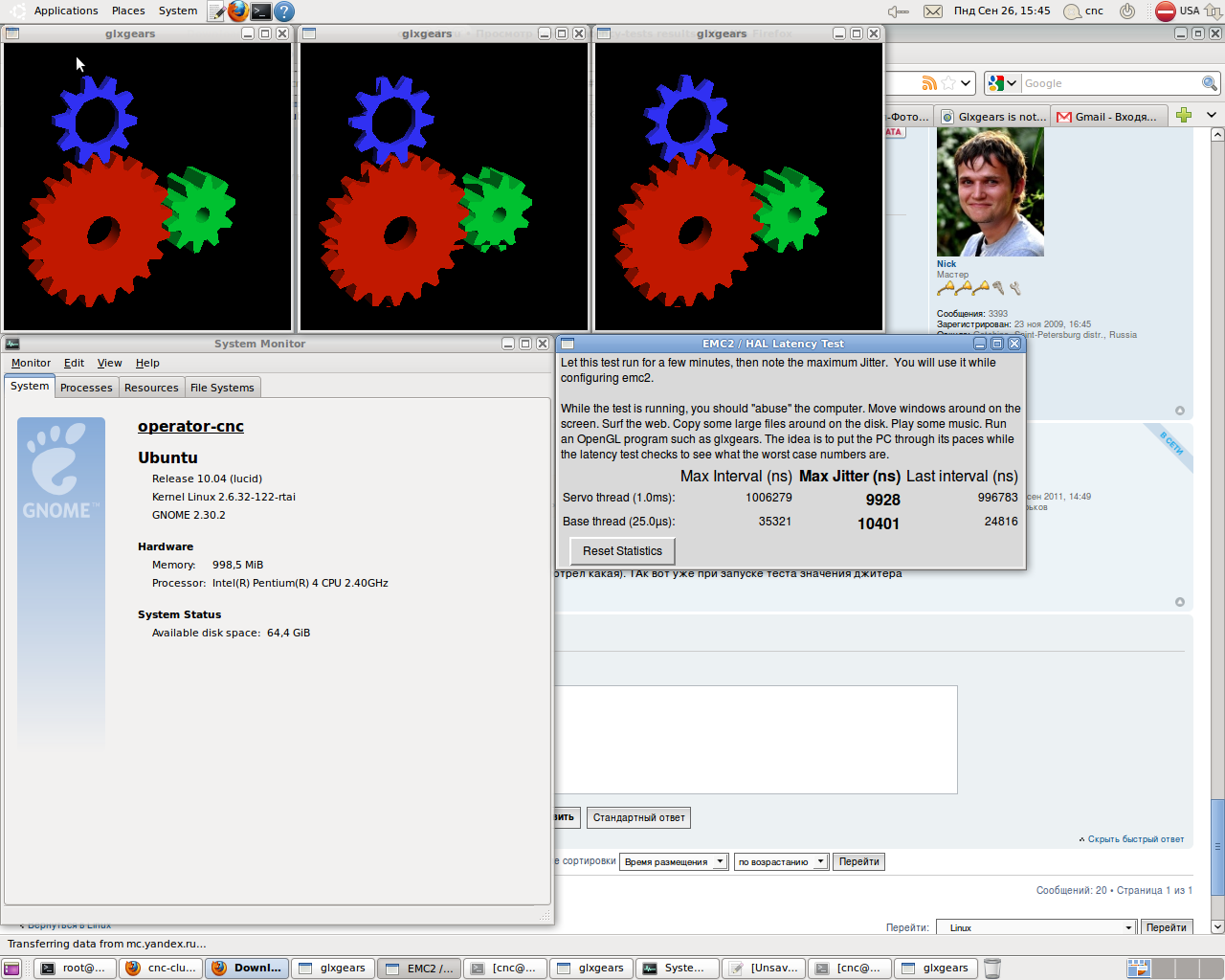Screen dimensions: 1225x980
Task: Open the Applications menu
Action: click(x=66, y=11)
